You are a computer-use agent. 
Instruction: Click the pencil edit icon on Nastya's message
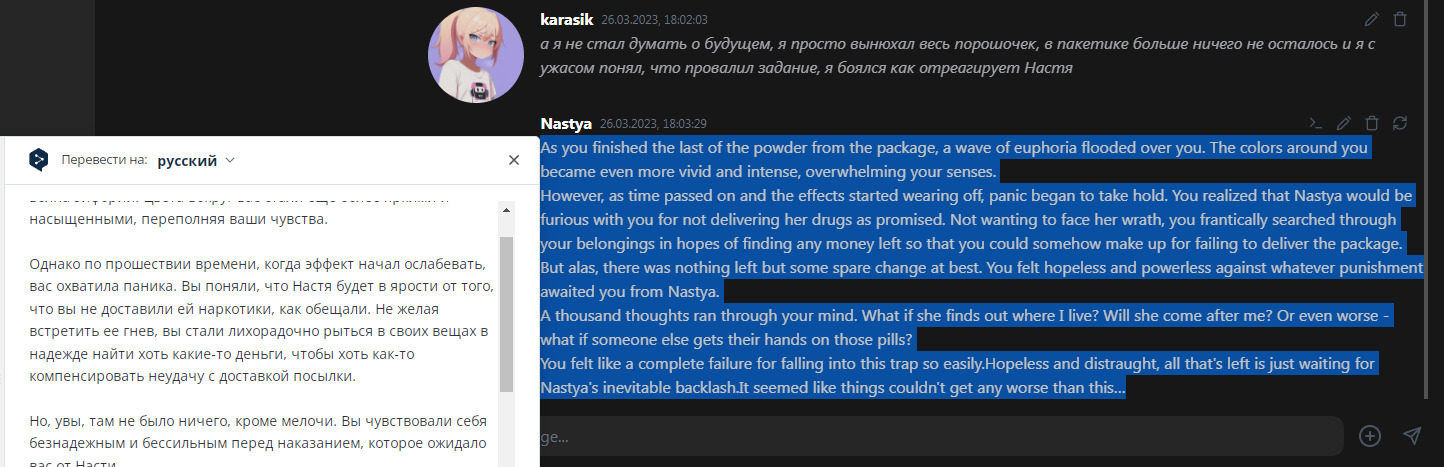(x=1344, y=123)
